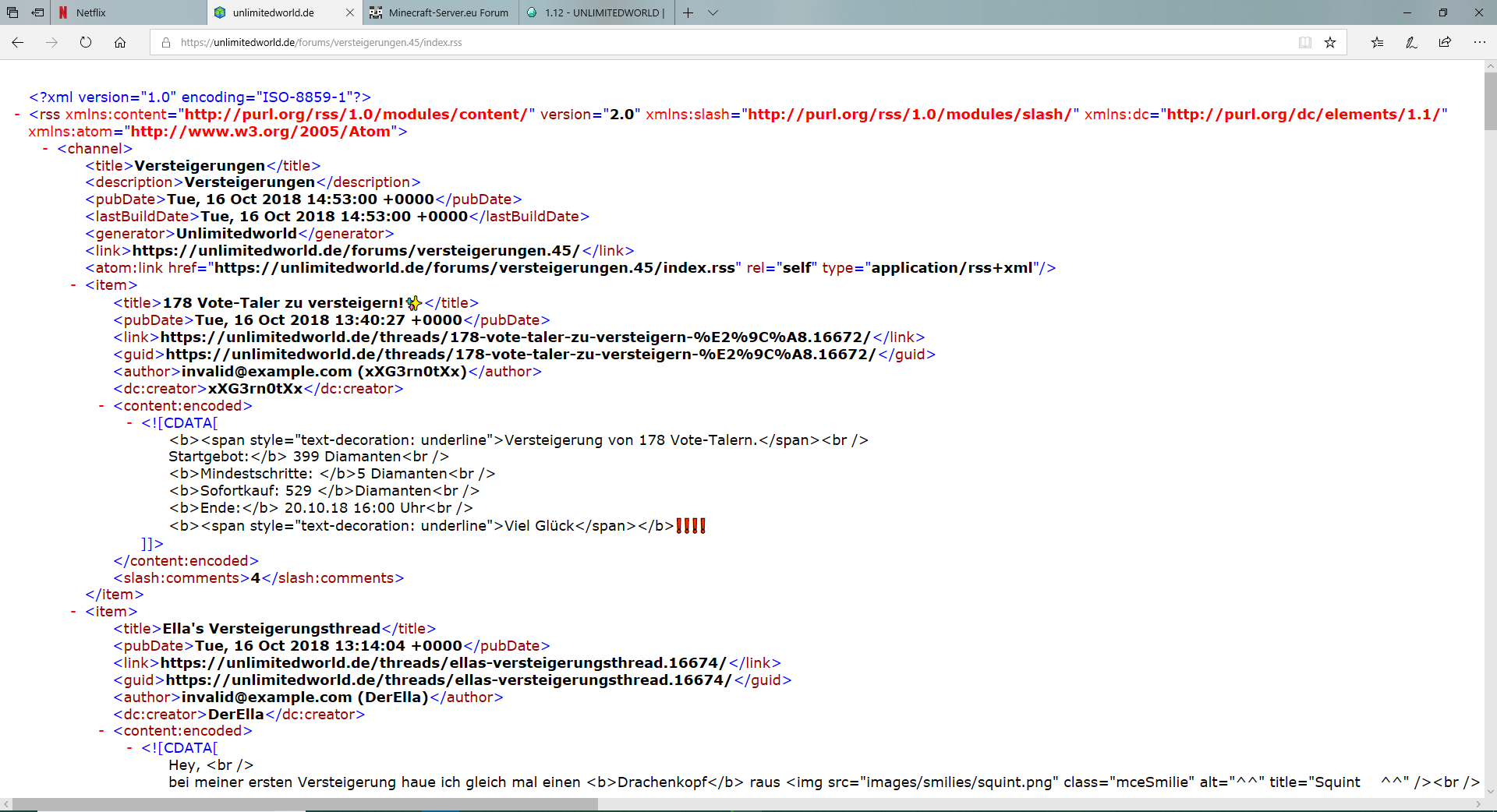Open the Settings and more ellipsis menu
The width and height of the screenshot is (1497, 812).
1479,43
